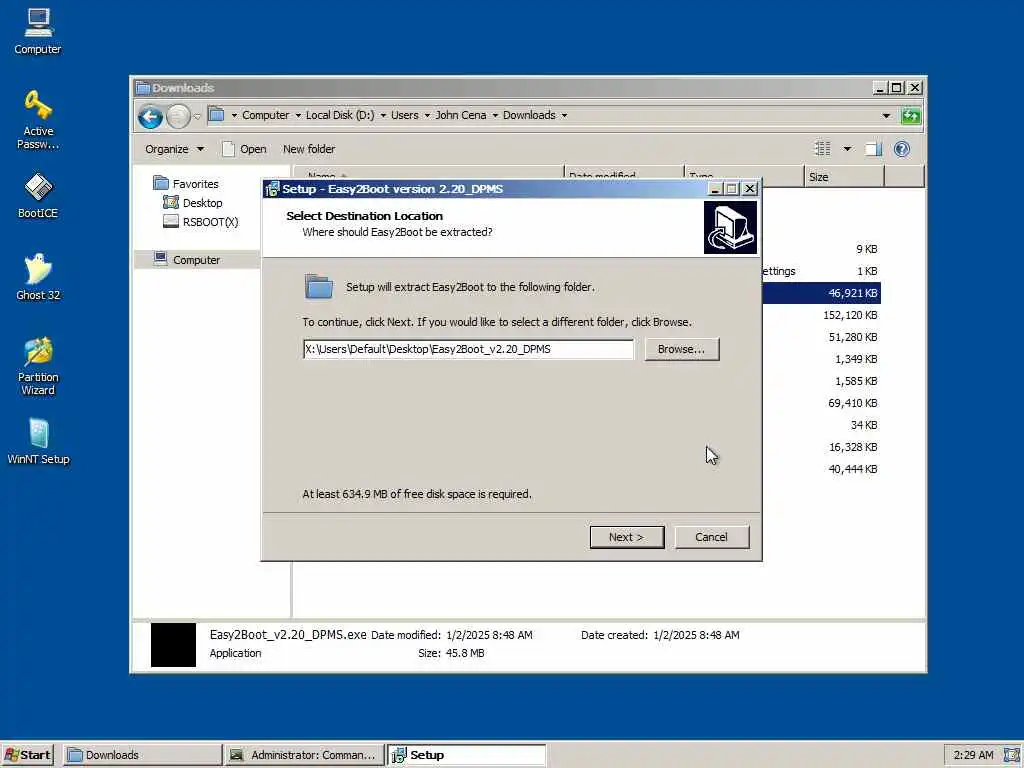Click the help question mark icon
Image resolution: width=1024 pixels, height=768 pixels.
point(902,150)
